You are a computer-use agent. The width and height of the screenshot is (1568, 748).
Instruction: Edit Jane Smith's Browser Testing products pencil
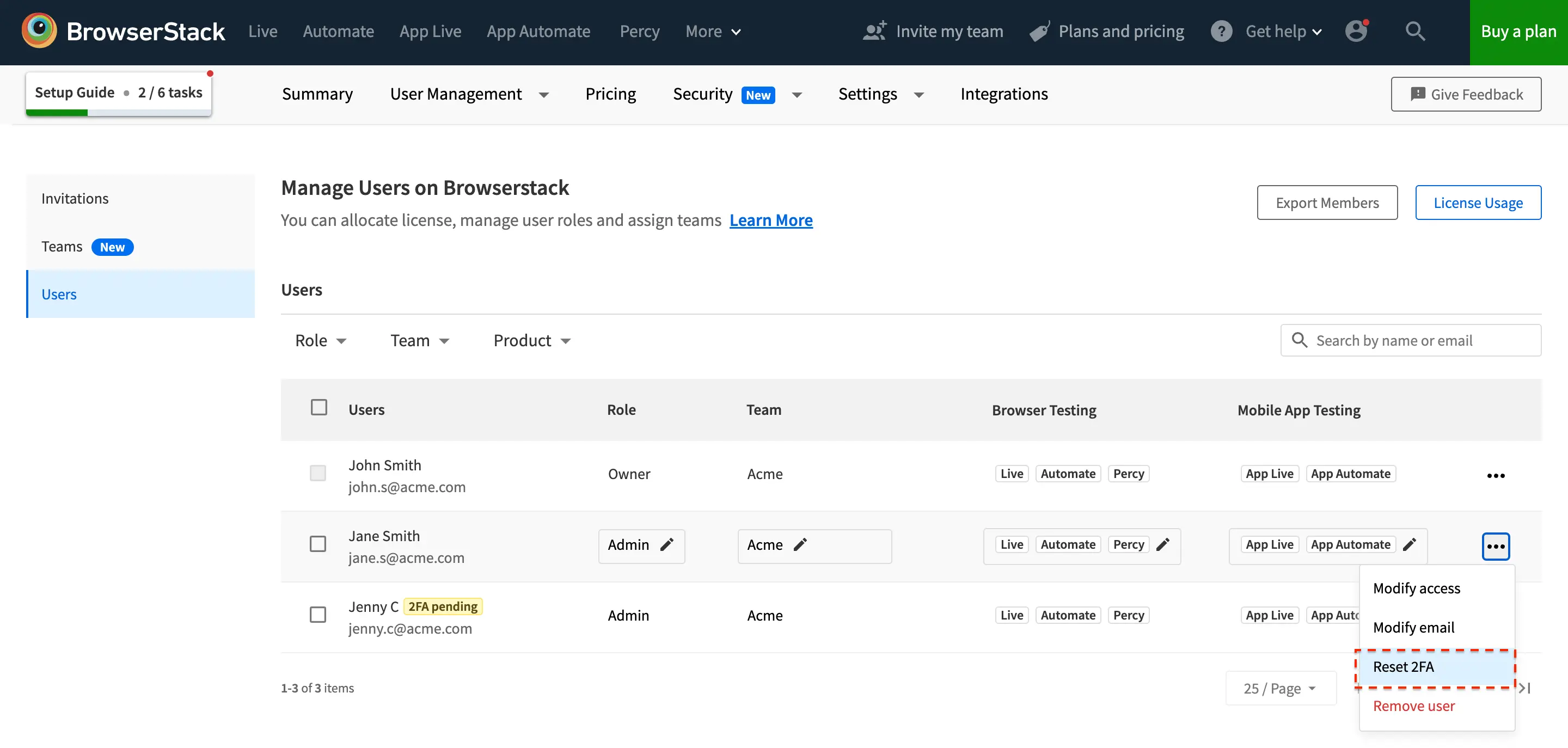[x=1163, y=544]
